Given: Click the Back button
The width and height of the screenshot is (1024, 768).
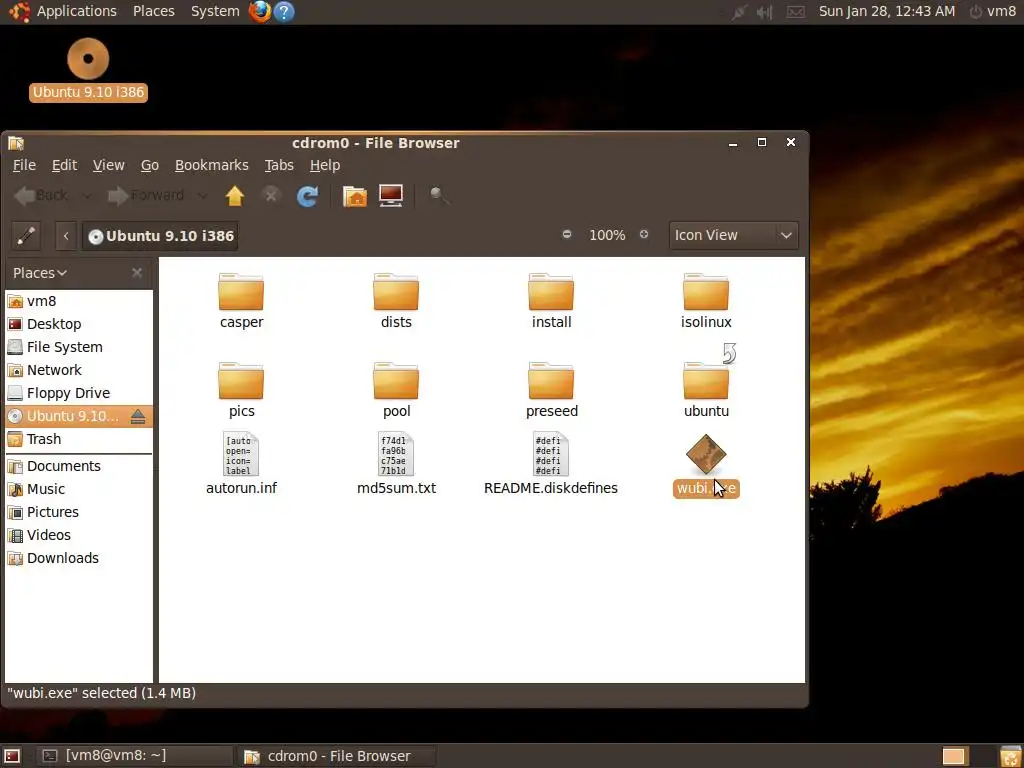Looking at the screenshot, I should (x=40, y=195).
